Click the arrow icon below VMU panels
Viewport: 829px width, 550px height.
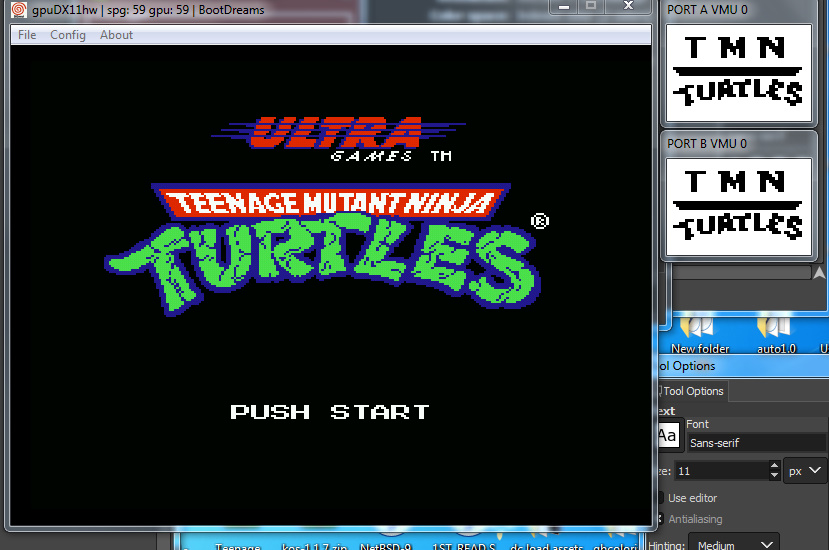click(x=819, y=272)
